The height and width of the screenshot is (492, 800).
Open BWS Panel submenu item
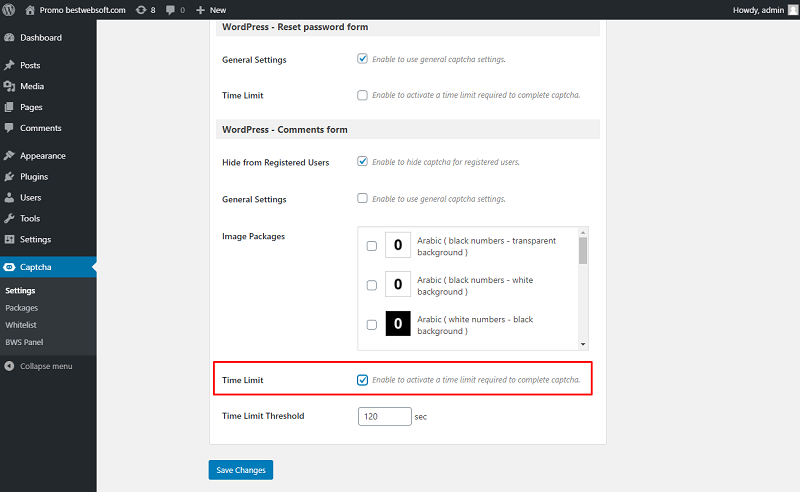[x=24, y=342]
